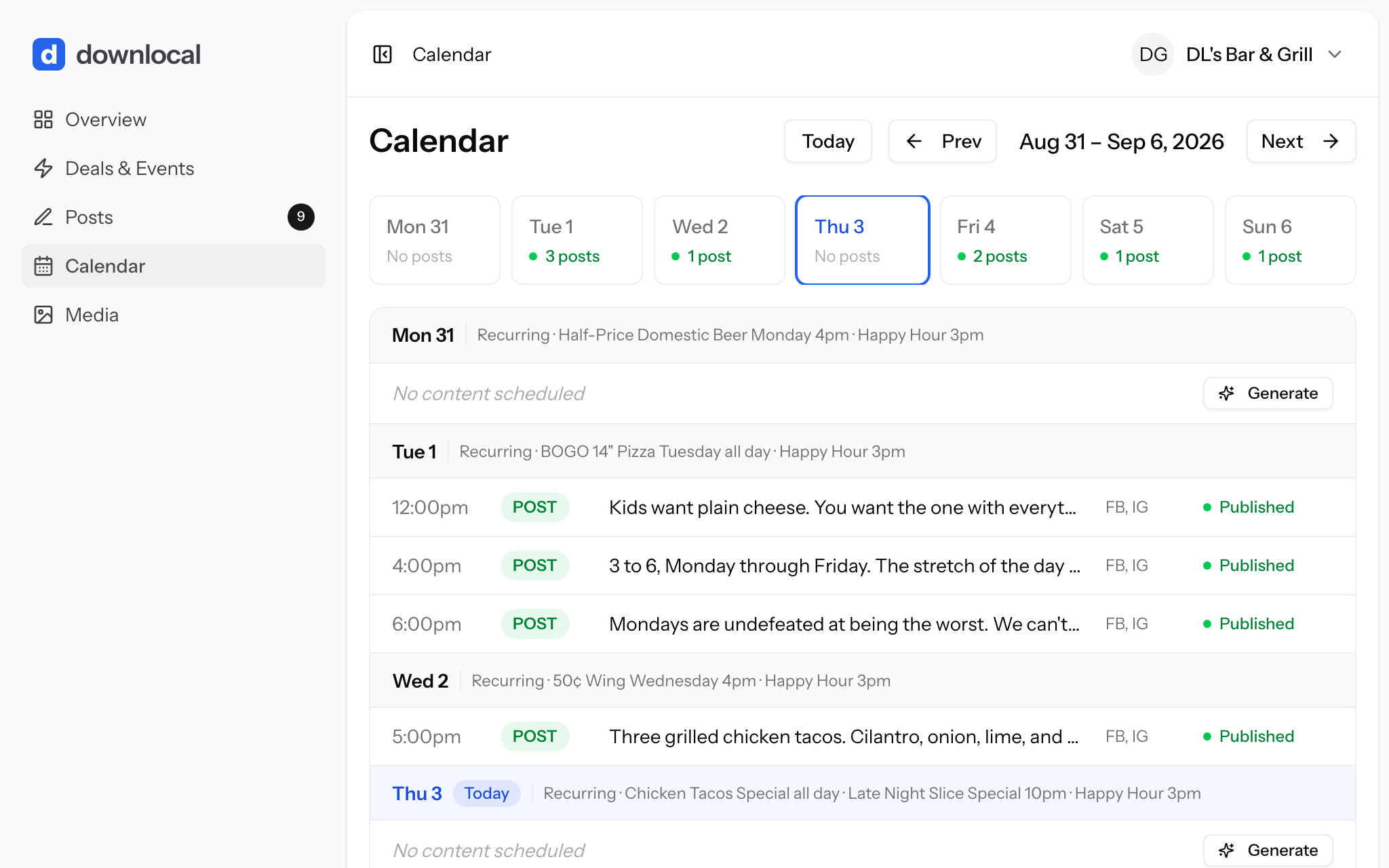
Task: Click sparkle icon in Thu 3 Generate
Action: click(x=1226, y=850)
